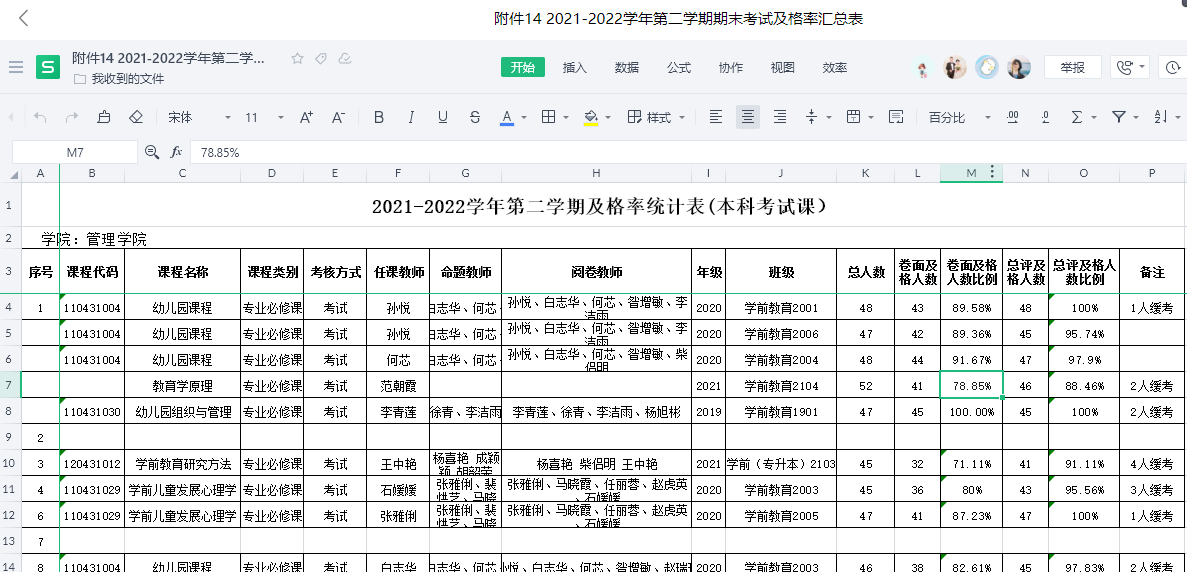Set vertical alignment
1187x572 pixels.
point(812,117)
